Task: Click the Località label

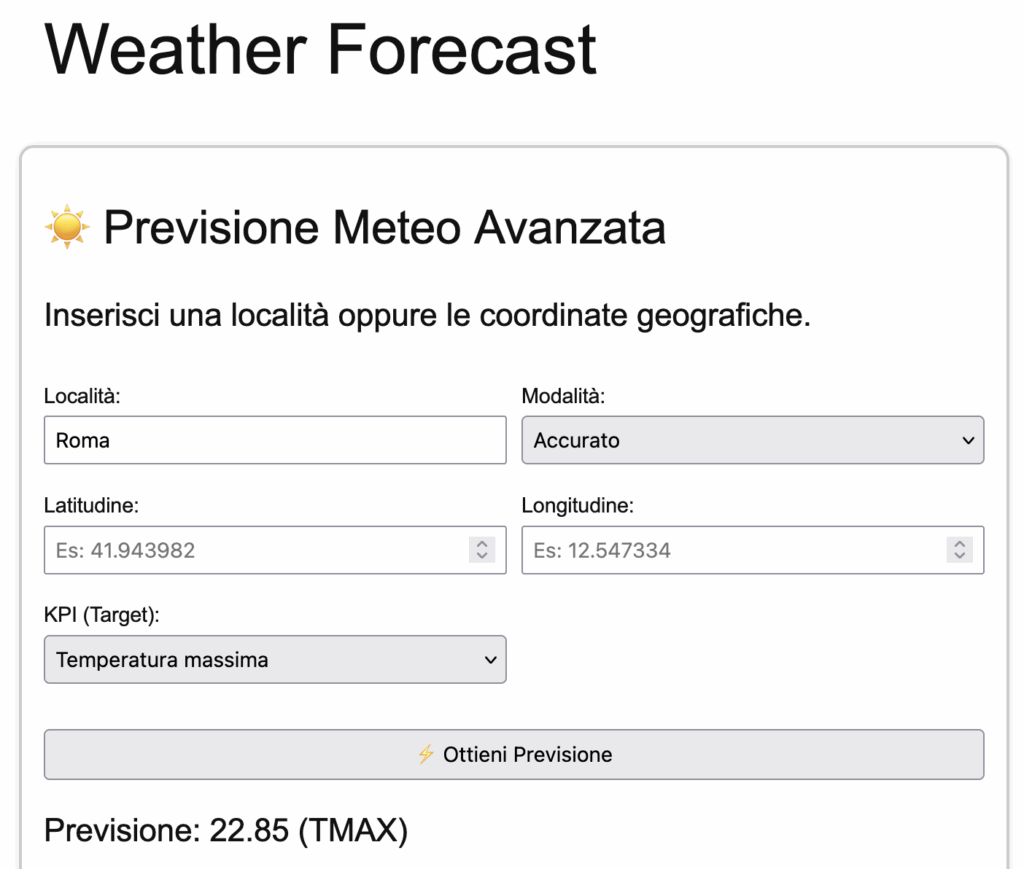Action: click(82, 396)
